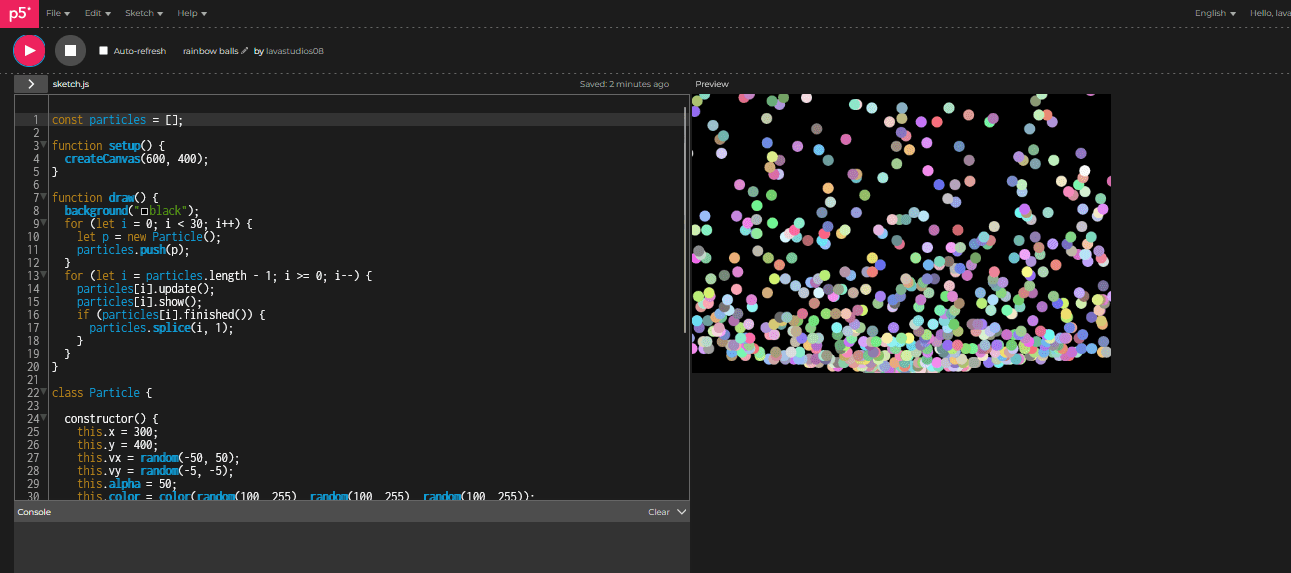Stop the running sketch
This screenshot has width=1291, height=573.
click(70, 50)
